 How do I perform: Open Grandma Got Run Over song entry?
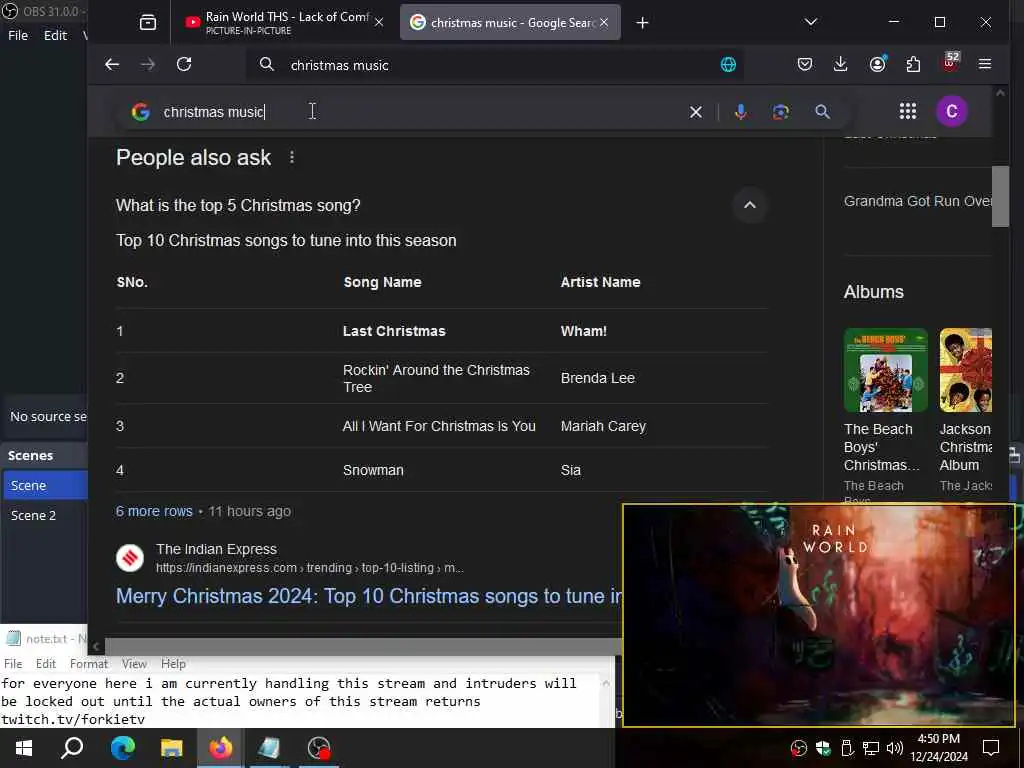point(918,201)
